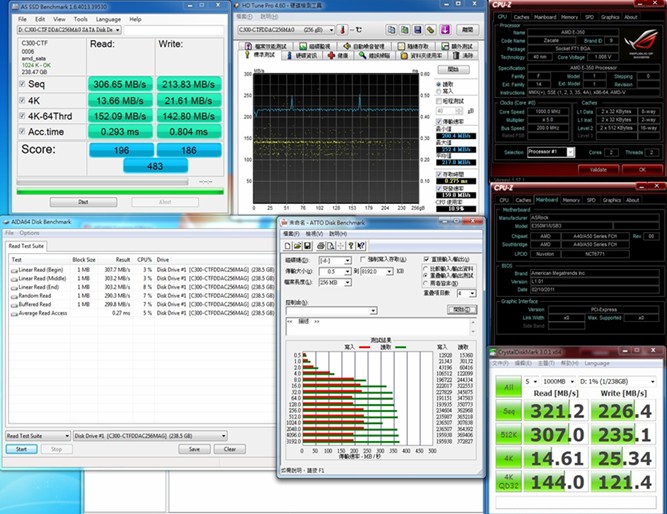Toggle Force Write Access checkbox in ATTO

tap(363, 259)
